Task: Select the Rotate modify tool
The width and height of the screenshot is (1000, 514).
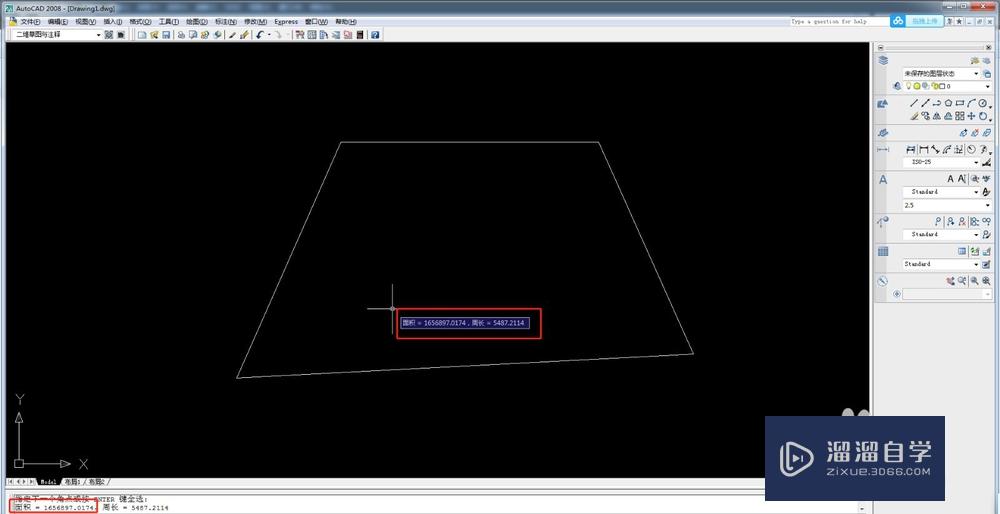Action: tap(983, 116)
